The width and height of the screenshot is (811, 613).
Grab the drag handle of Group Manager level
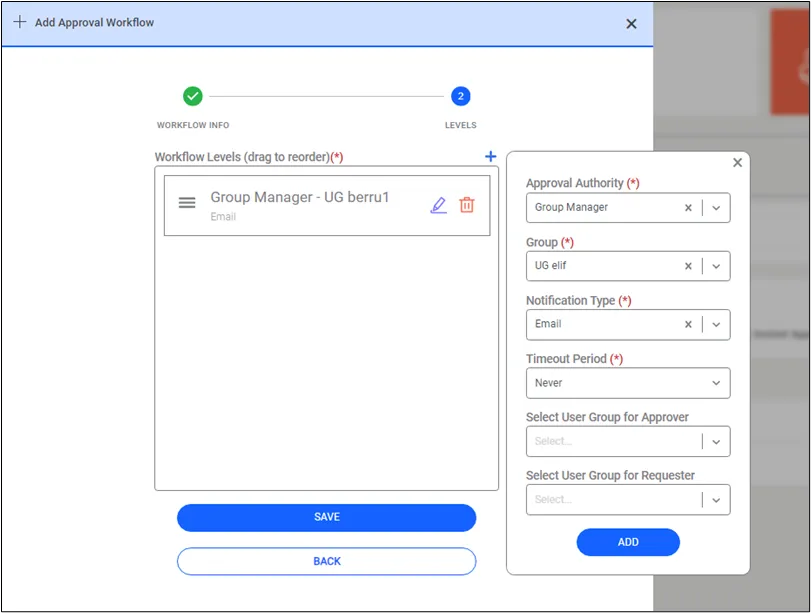[187, 202]
